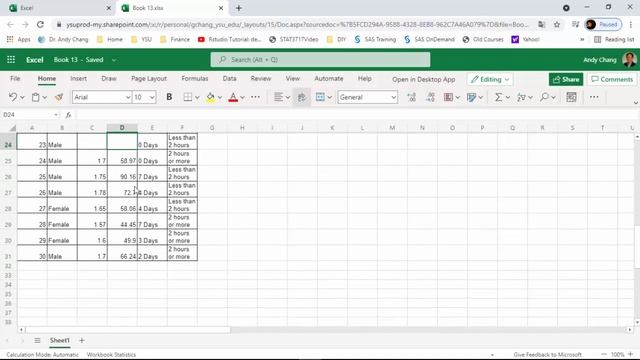Expand the Book 13 title chevron
640x360 pixels.
114,60
